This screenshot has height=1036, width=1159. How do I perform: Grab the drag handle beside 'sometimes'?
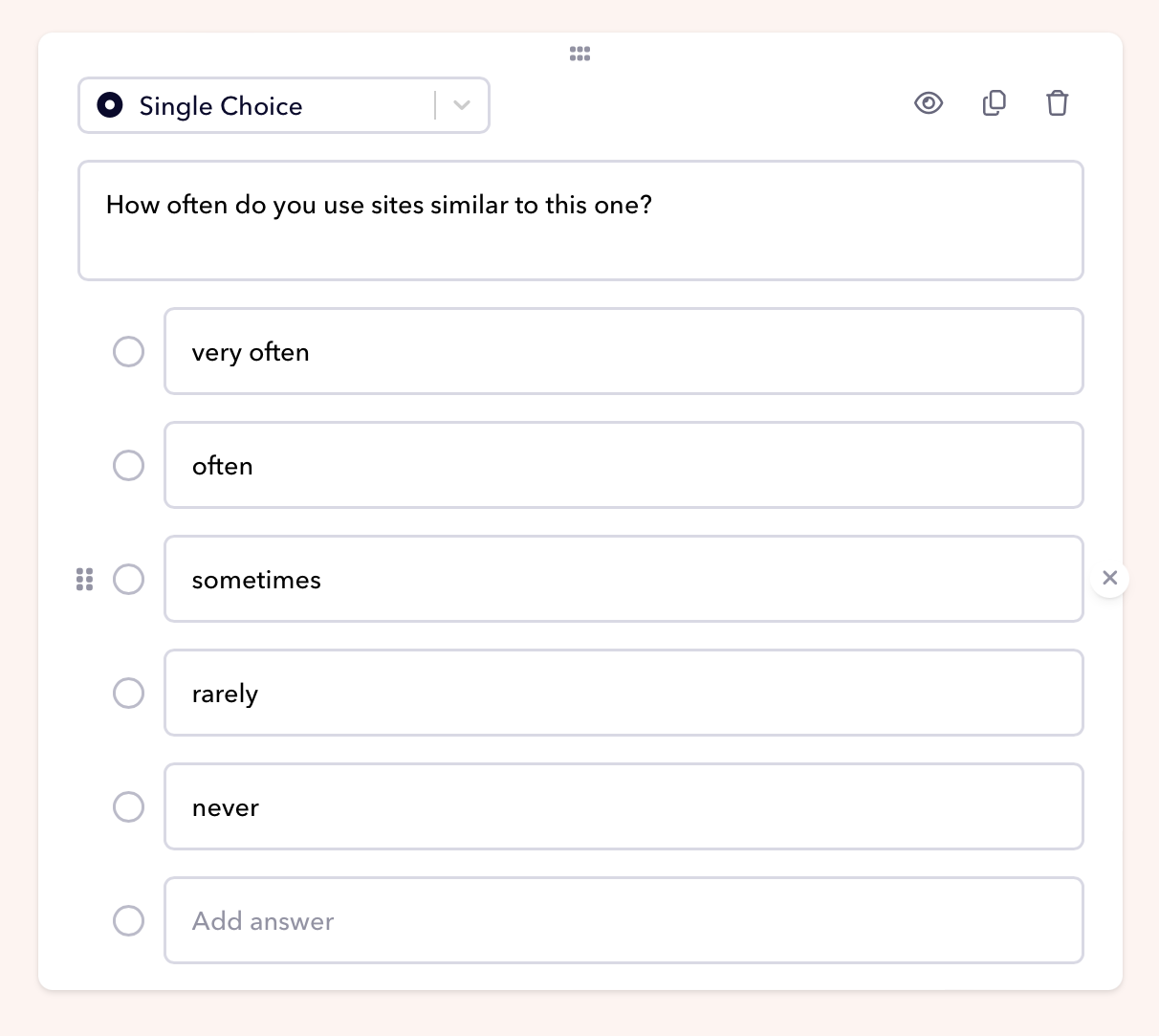(85, 580)
